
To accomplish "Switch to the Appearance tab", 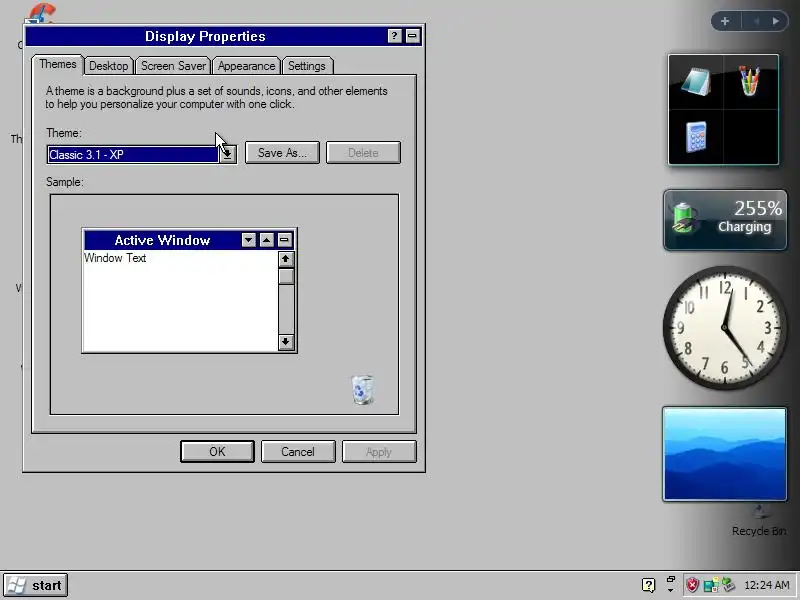I will [246, 66].
